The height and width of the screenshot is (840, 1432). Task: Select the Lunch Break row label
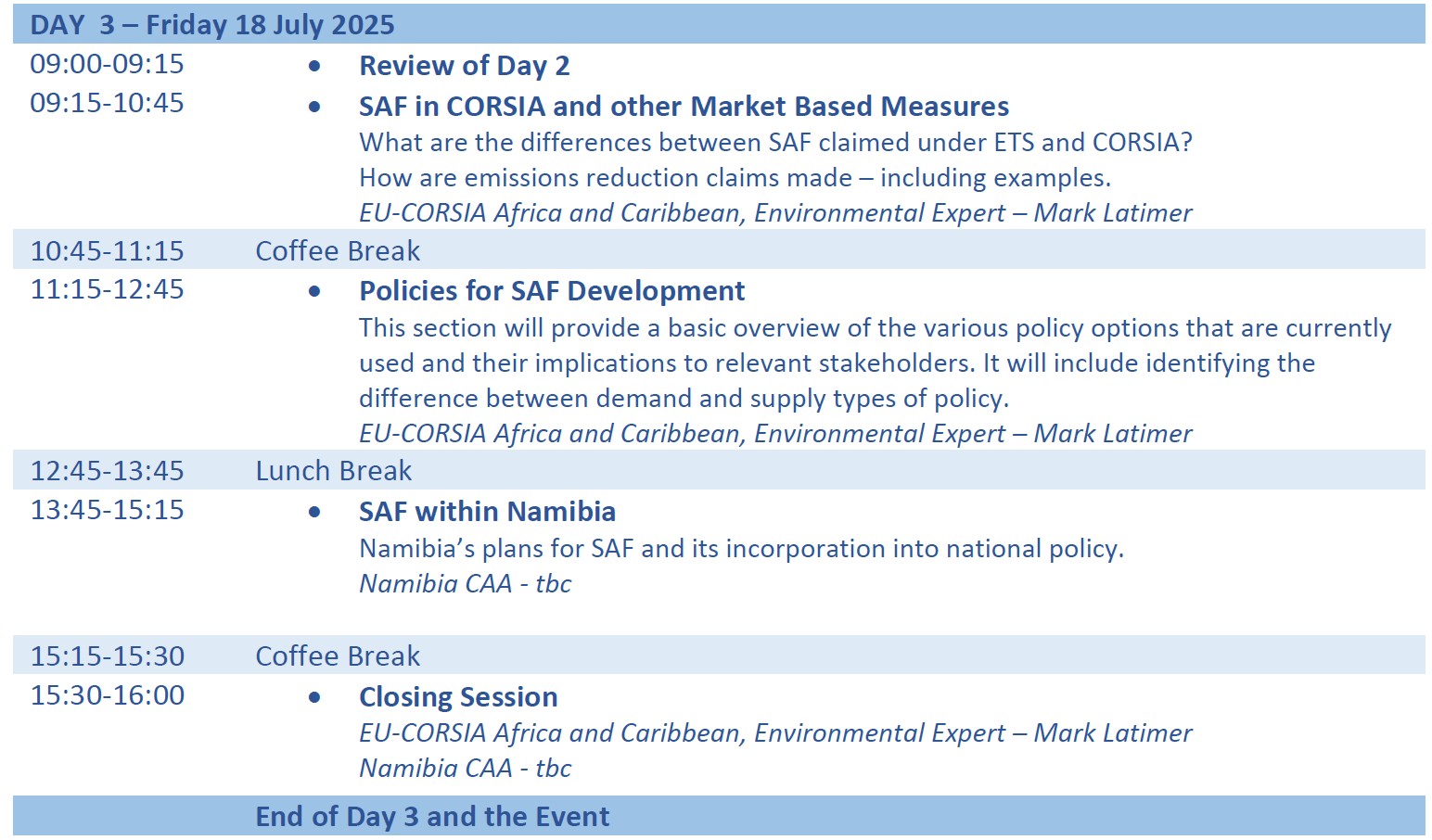334,471
